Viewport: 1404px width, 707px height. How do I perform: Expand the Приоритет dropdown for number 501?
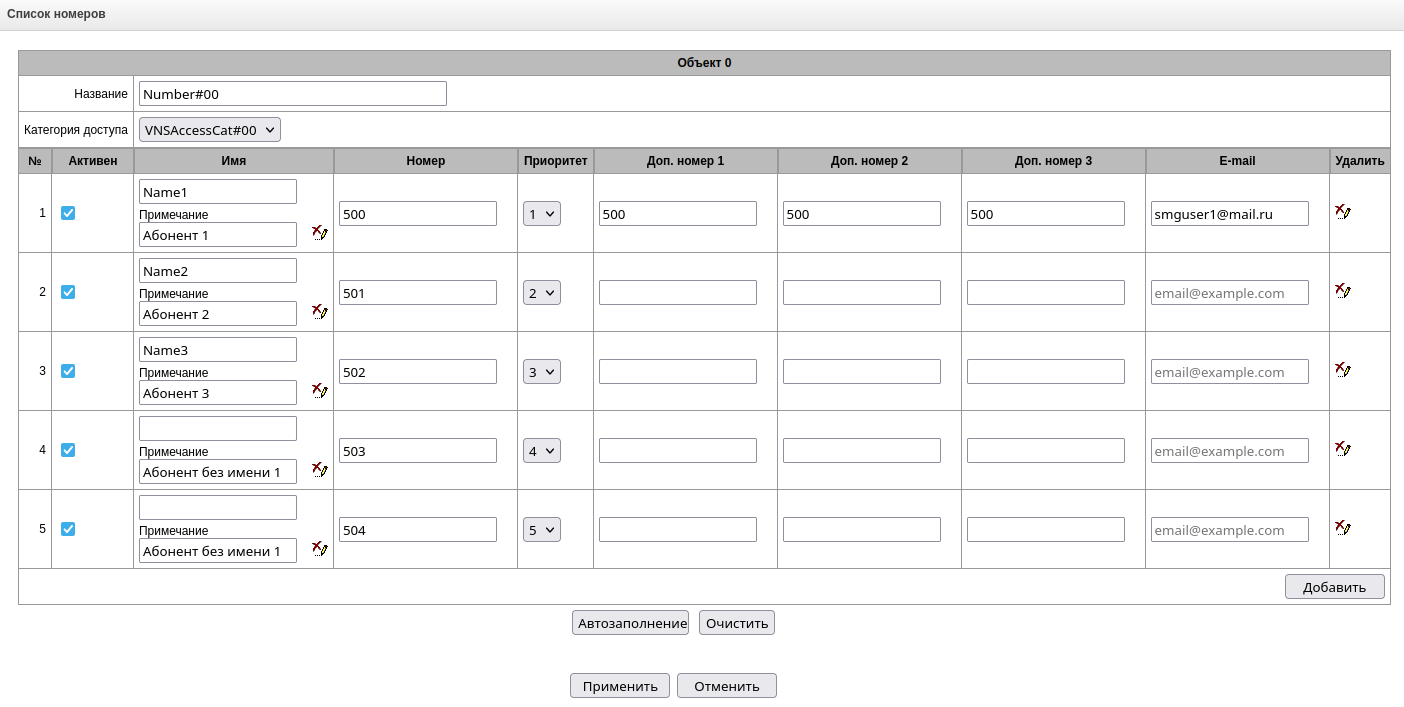pos(542,292)
